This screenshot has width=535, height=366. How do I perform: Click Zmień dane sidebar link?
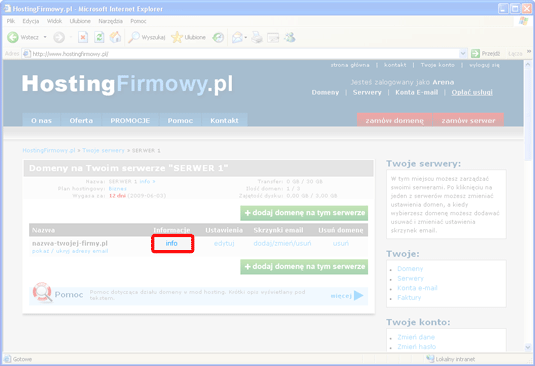point(416,337)
